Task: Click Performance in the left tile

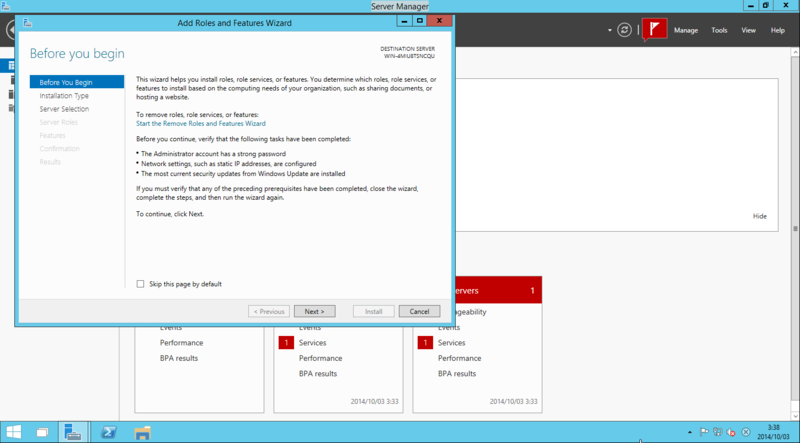Action: coord(182,342)
